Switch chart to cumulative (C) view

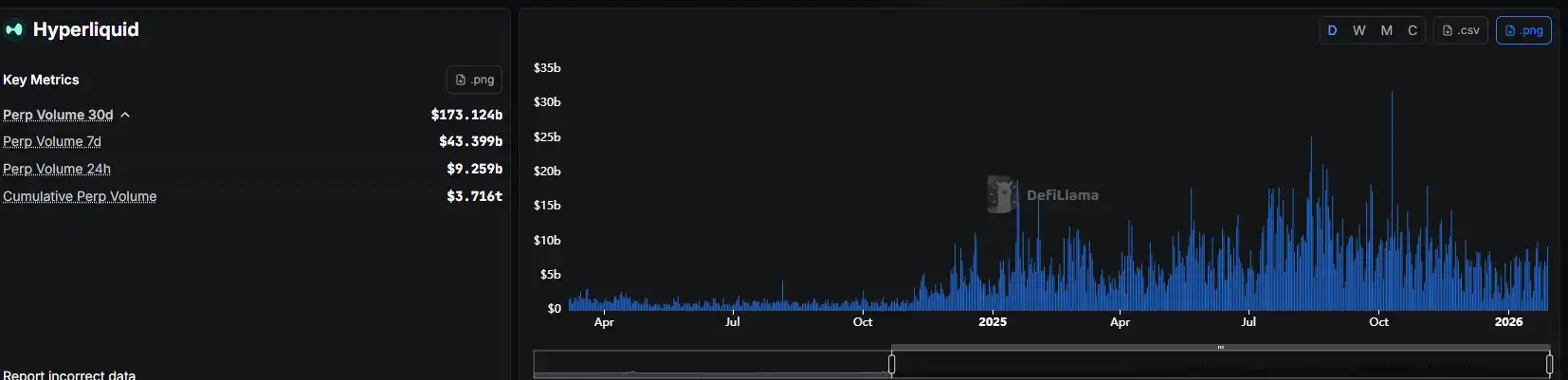pos(1413,30)
